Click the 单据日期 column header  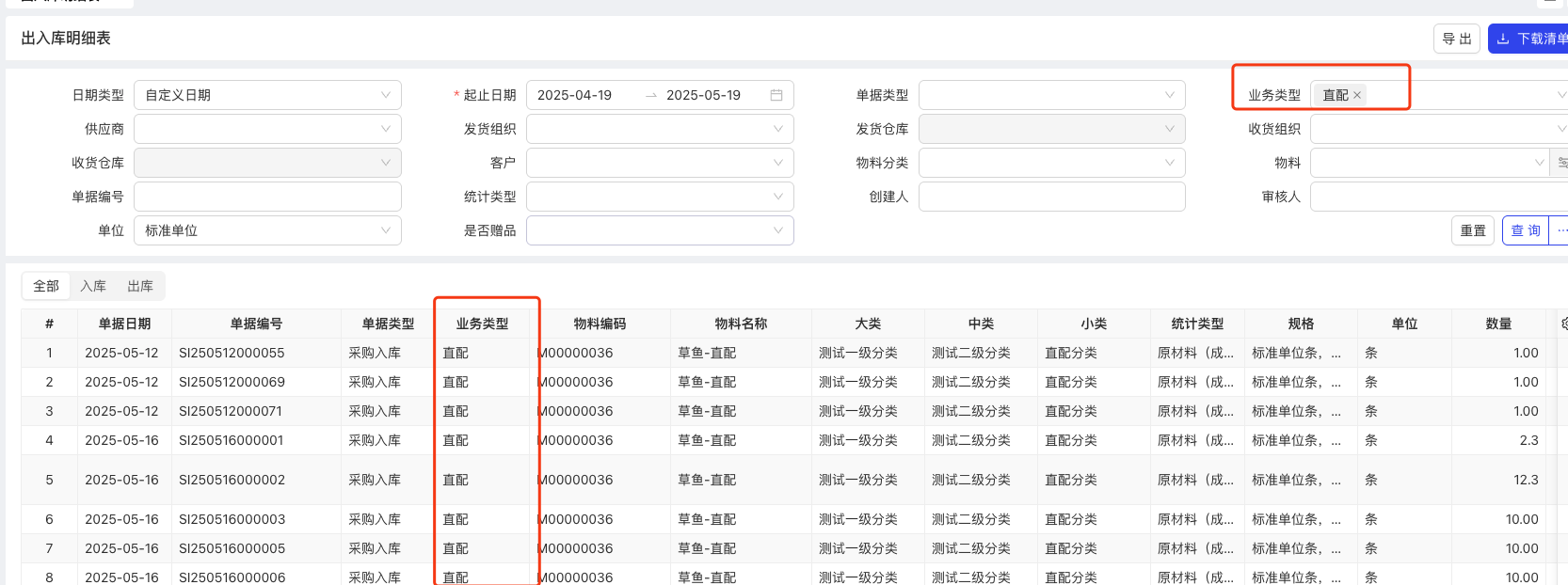124,324
